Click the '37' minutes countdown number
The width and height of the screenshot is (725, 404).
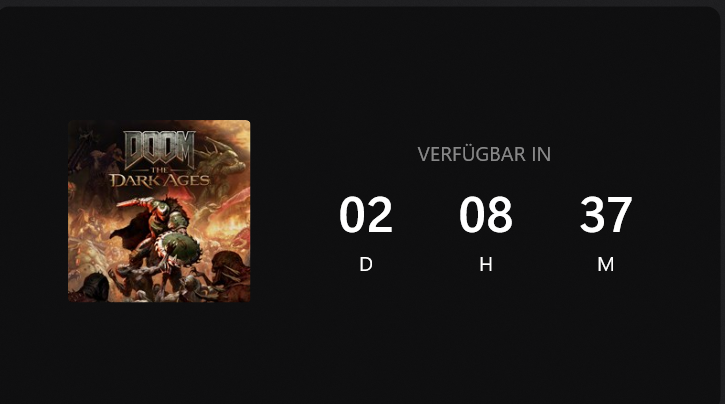(606, 214)
